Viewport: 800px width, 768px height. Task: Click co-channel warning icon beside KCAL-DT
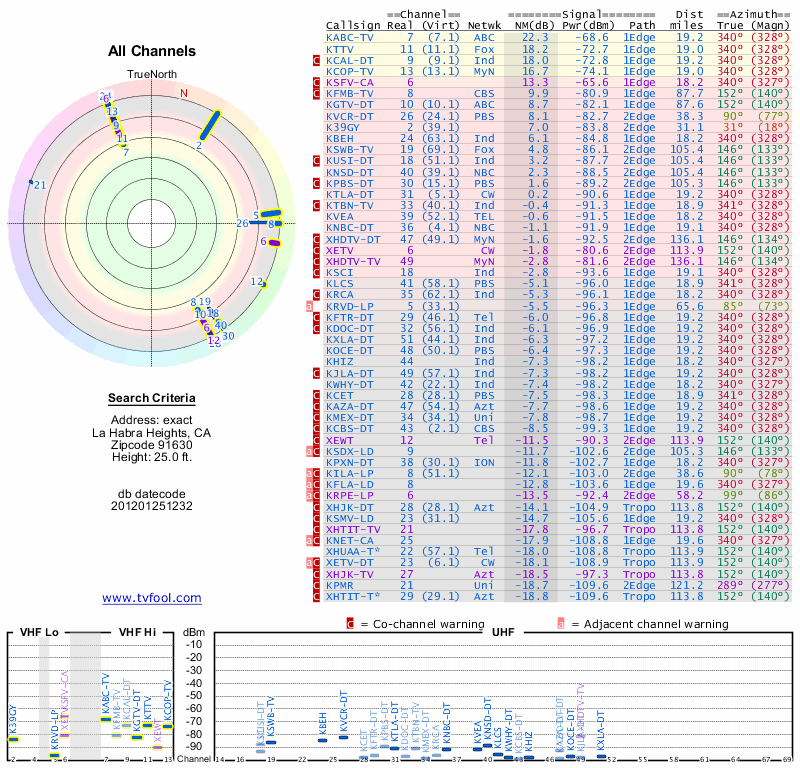pos(316,60)
